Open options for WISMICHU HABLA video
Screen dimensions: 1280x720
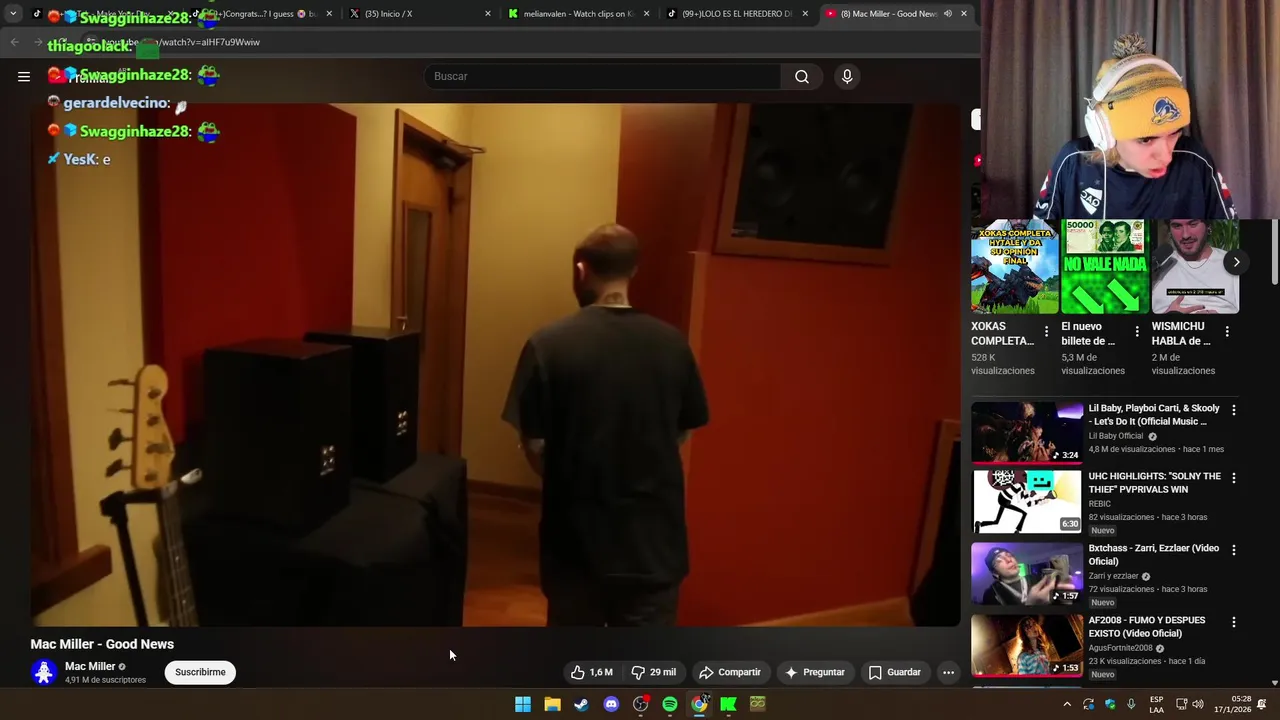[x=1226, y=331]
